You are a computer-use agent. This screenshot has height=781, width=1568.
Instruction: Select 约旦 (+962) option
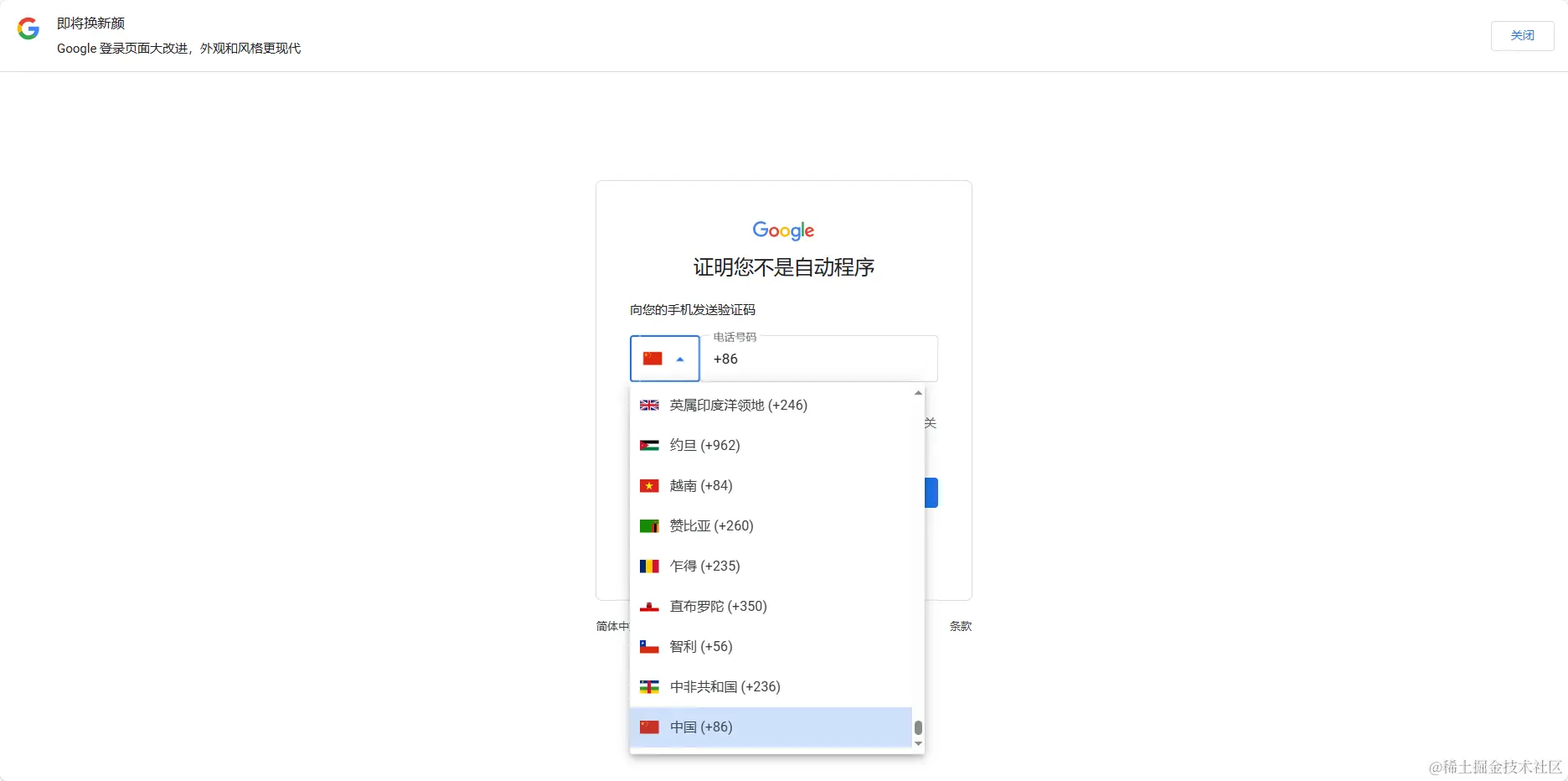click(x=771, y=446)
